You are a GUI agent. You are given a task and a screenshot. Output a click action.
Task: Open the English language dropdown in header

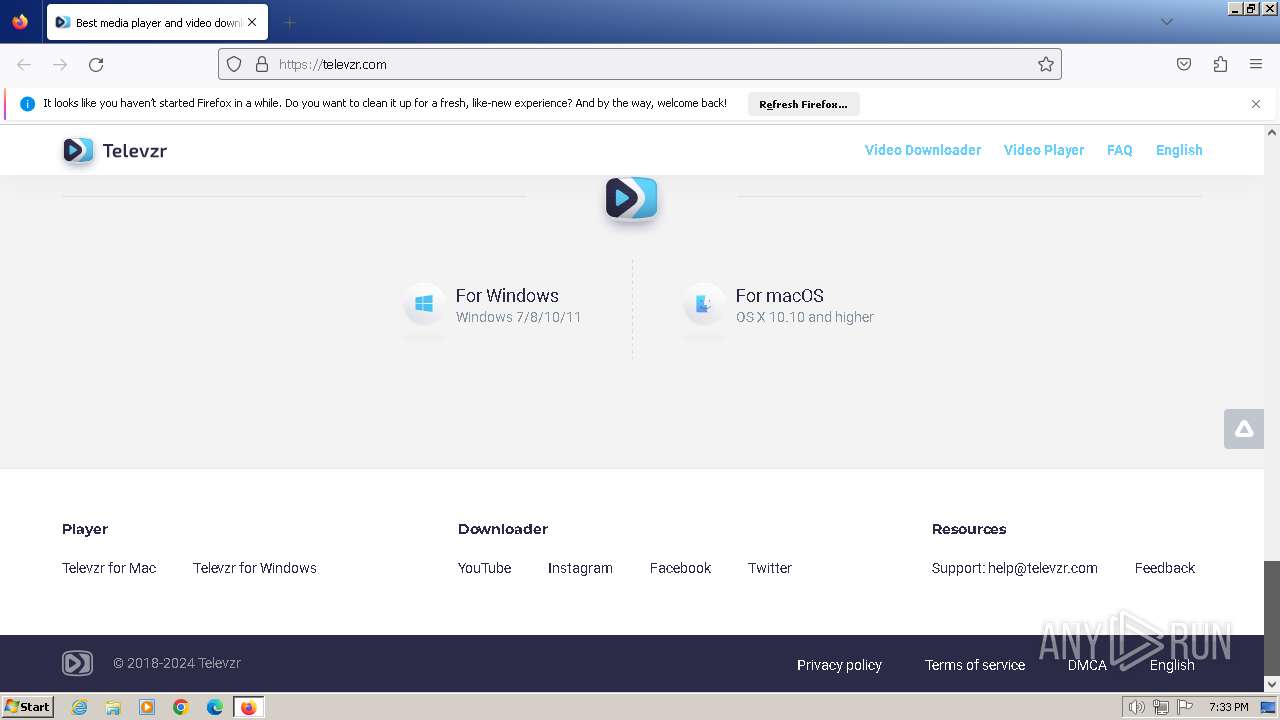1179,150
